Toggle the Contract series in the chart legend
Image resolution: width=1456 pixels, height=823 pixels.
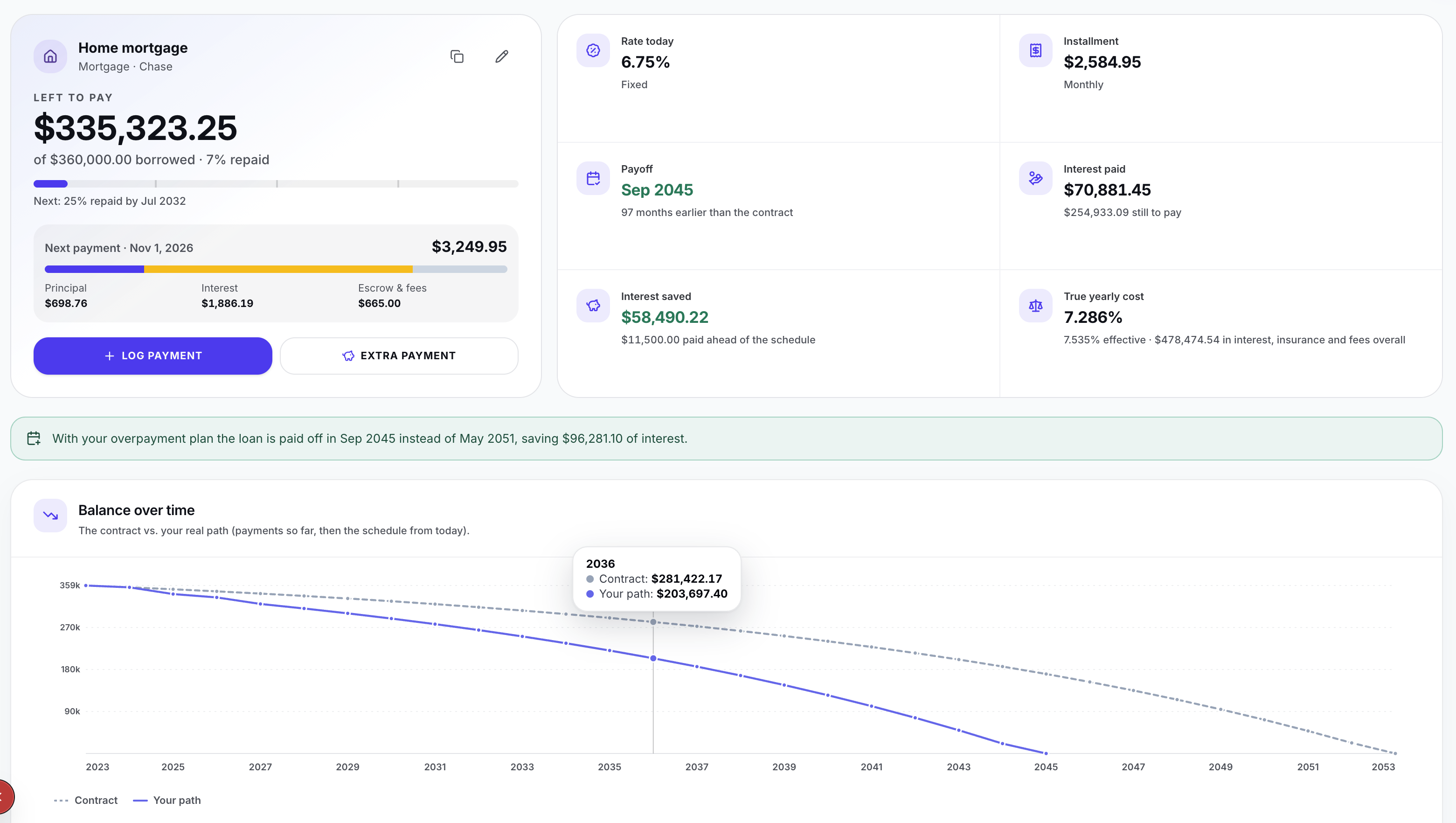(86, 801)
